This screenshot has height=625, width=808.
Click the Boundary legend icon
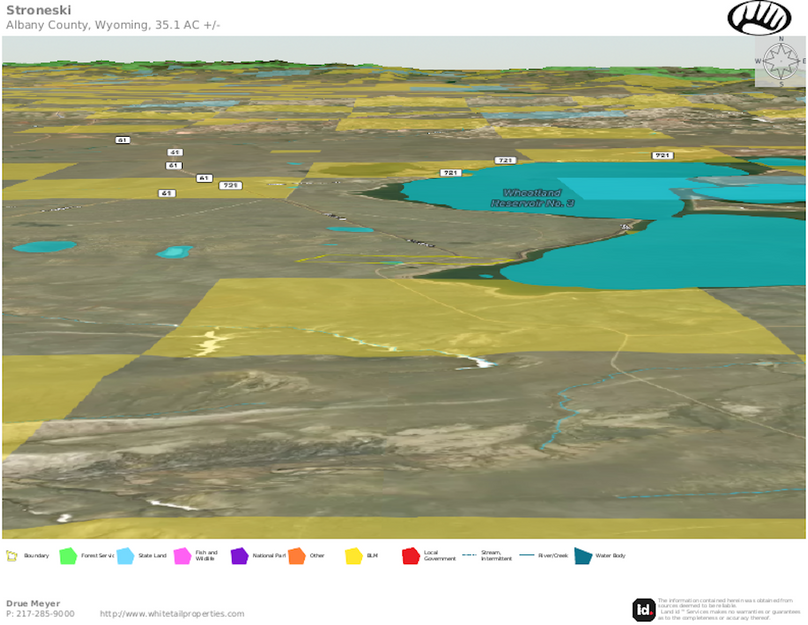click(12, 556)
